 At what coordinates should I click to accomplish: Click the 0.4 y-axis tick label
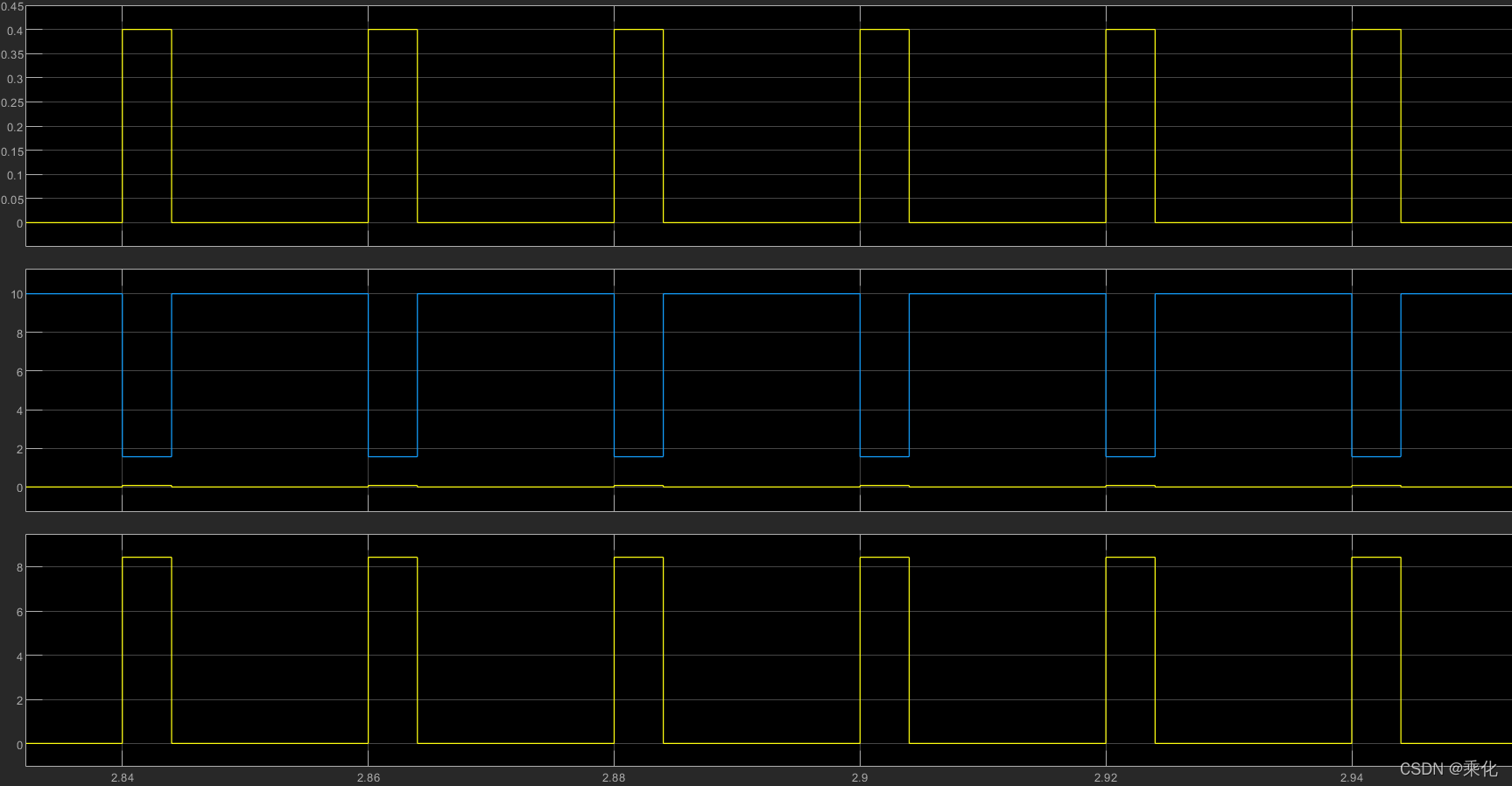15,31
